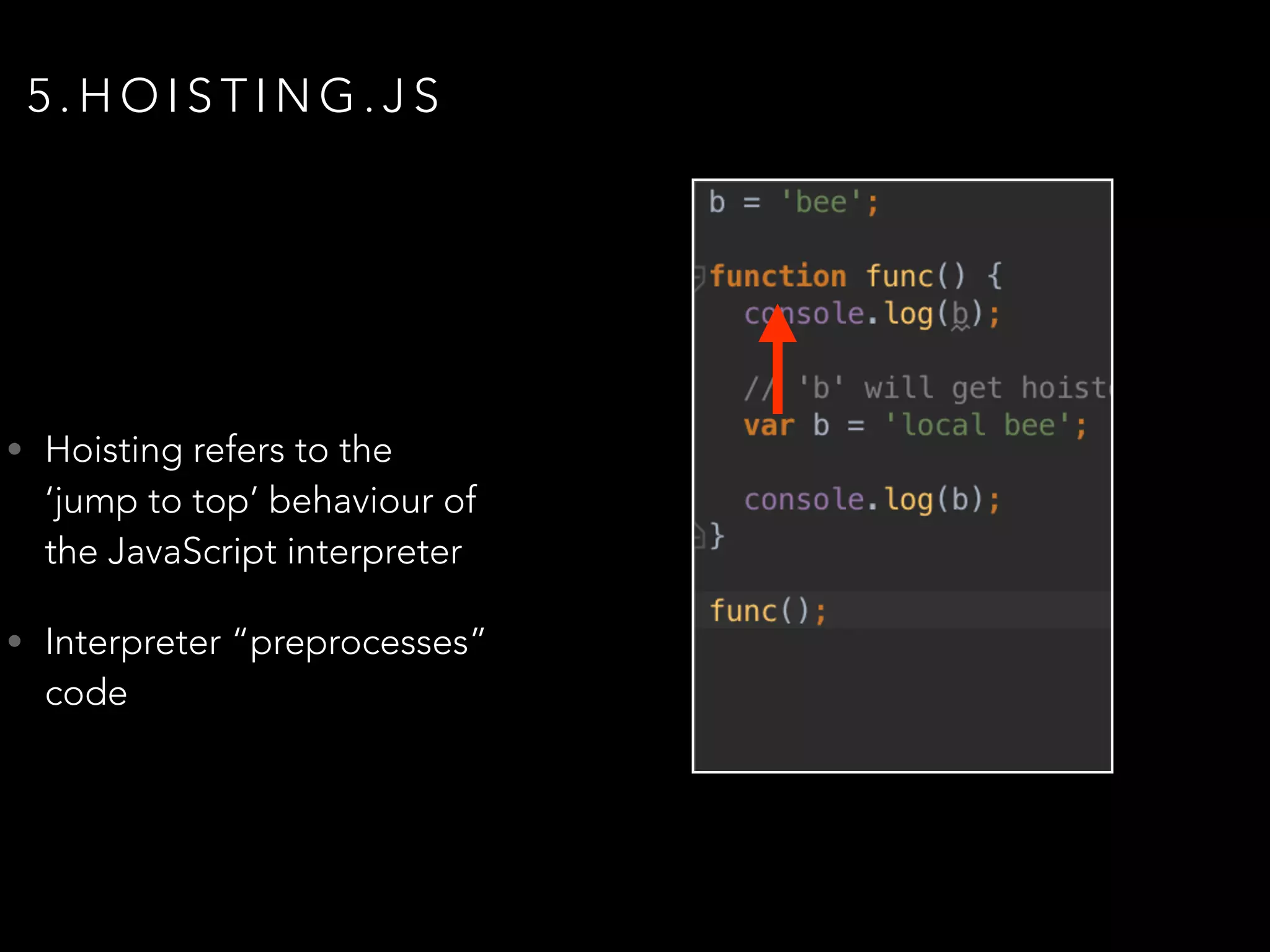
Task: Click the 'func();' call line
Action: [x=768, y=612]
